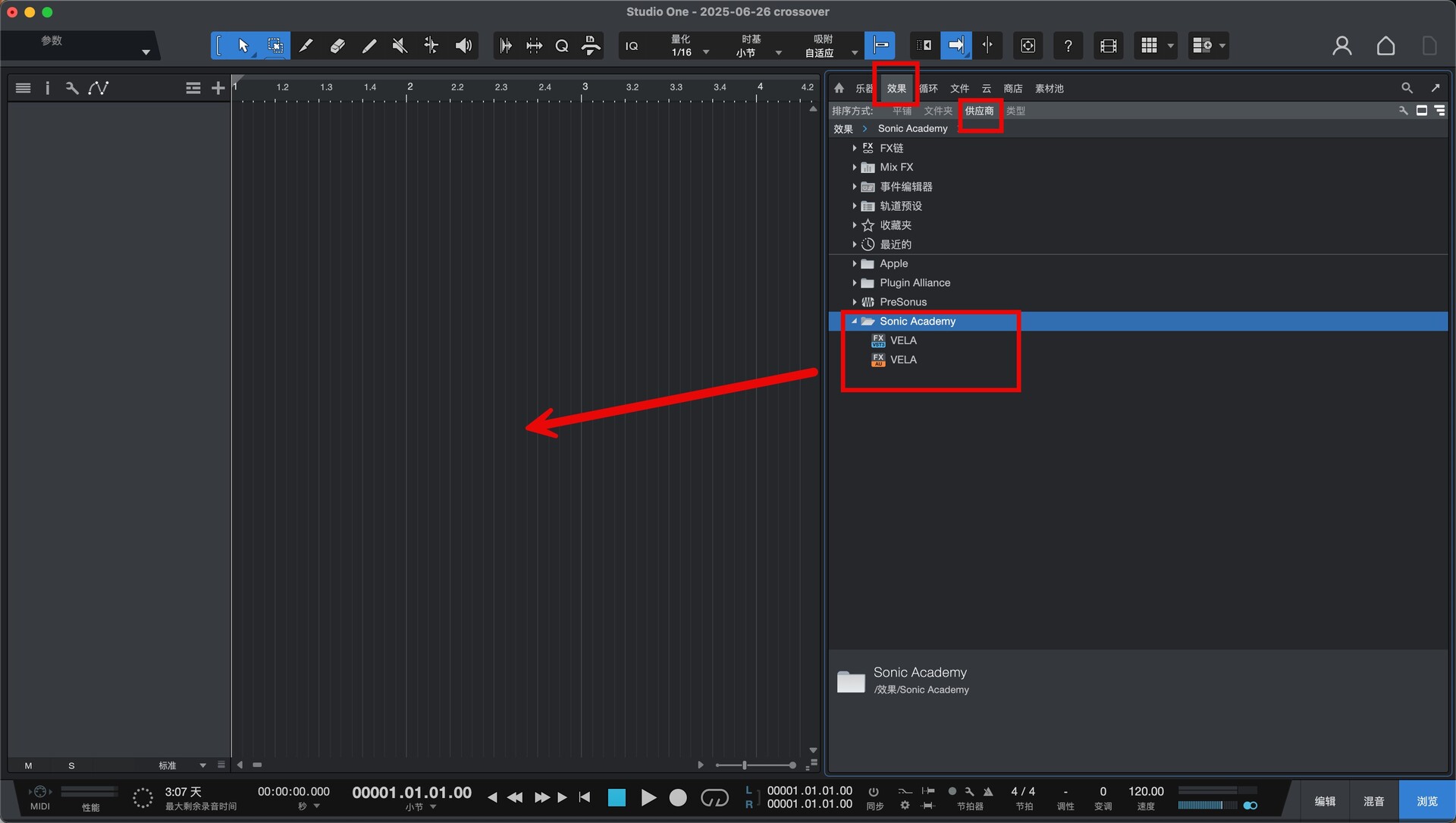Return to zero transport button
The width and height of the screenshot is (1456, 823).
[584, 797]
